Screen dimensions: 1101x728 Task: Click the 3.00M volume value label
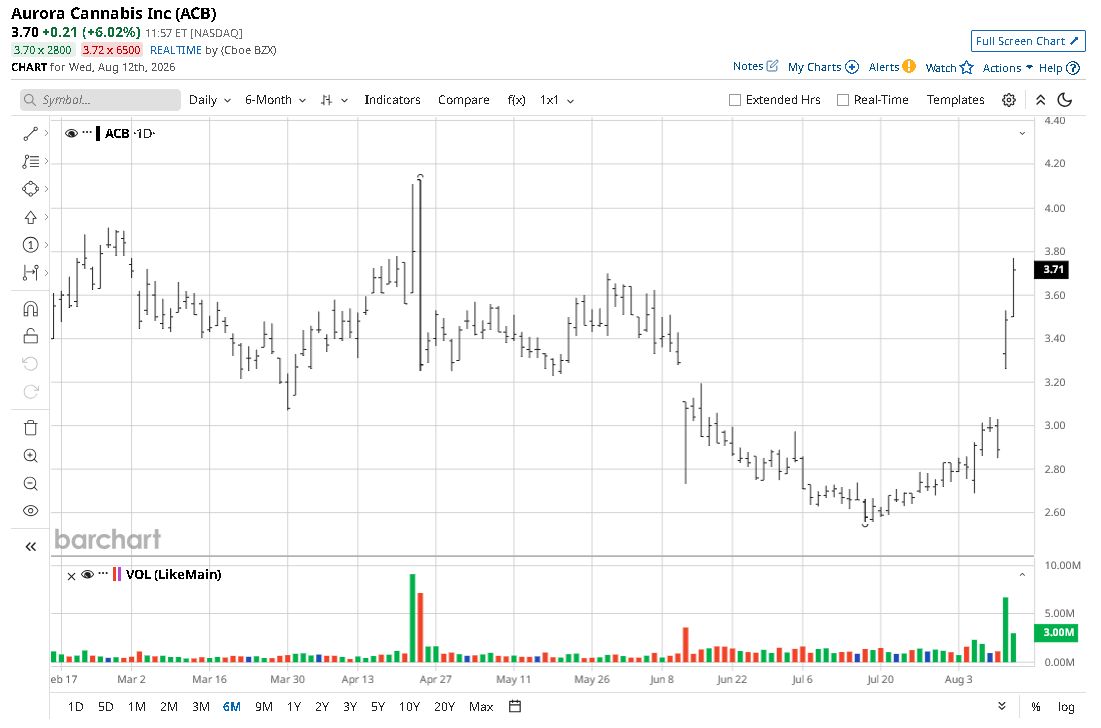coord(1057,632)
